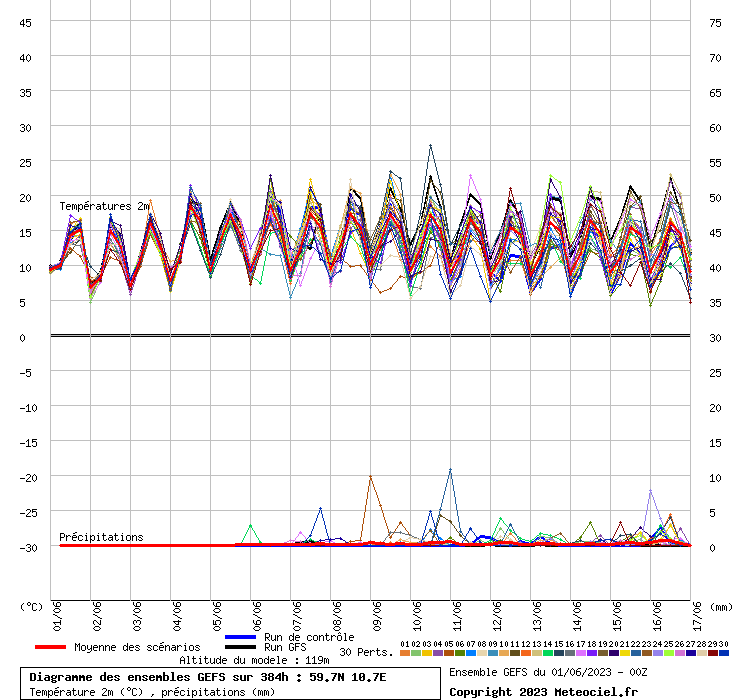Click the '(mm)' precipitation unit label
The width and height of the screenshot is (740, 700).
click(721, 607)
